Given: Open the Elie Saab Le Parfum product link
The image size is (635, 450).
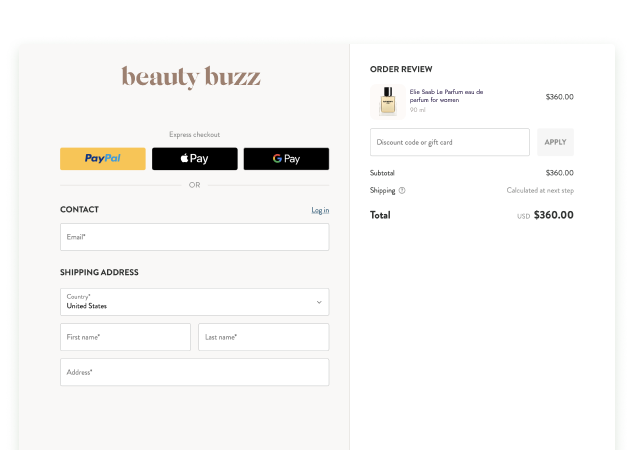Looking at the screenshot, I should coord(446,96).
